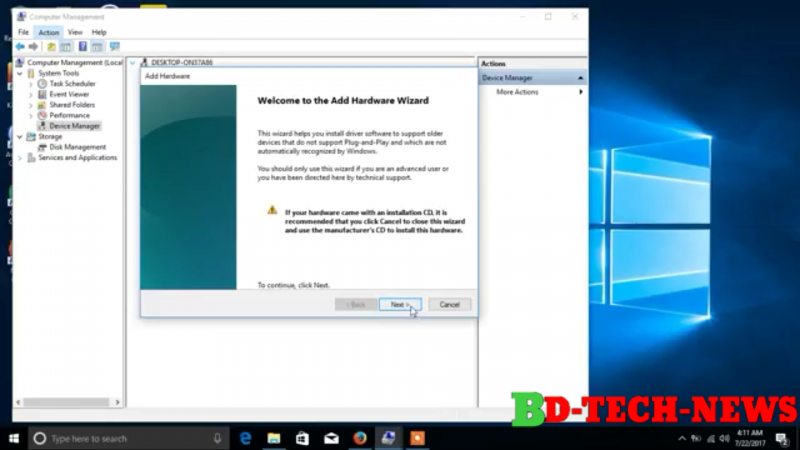Click the taskbar search box

click(x=129, y=438)
